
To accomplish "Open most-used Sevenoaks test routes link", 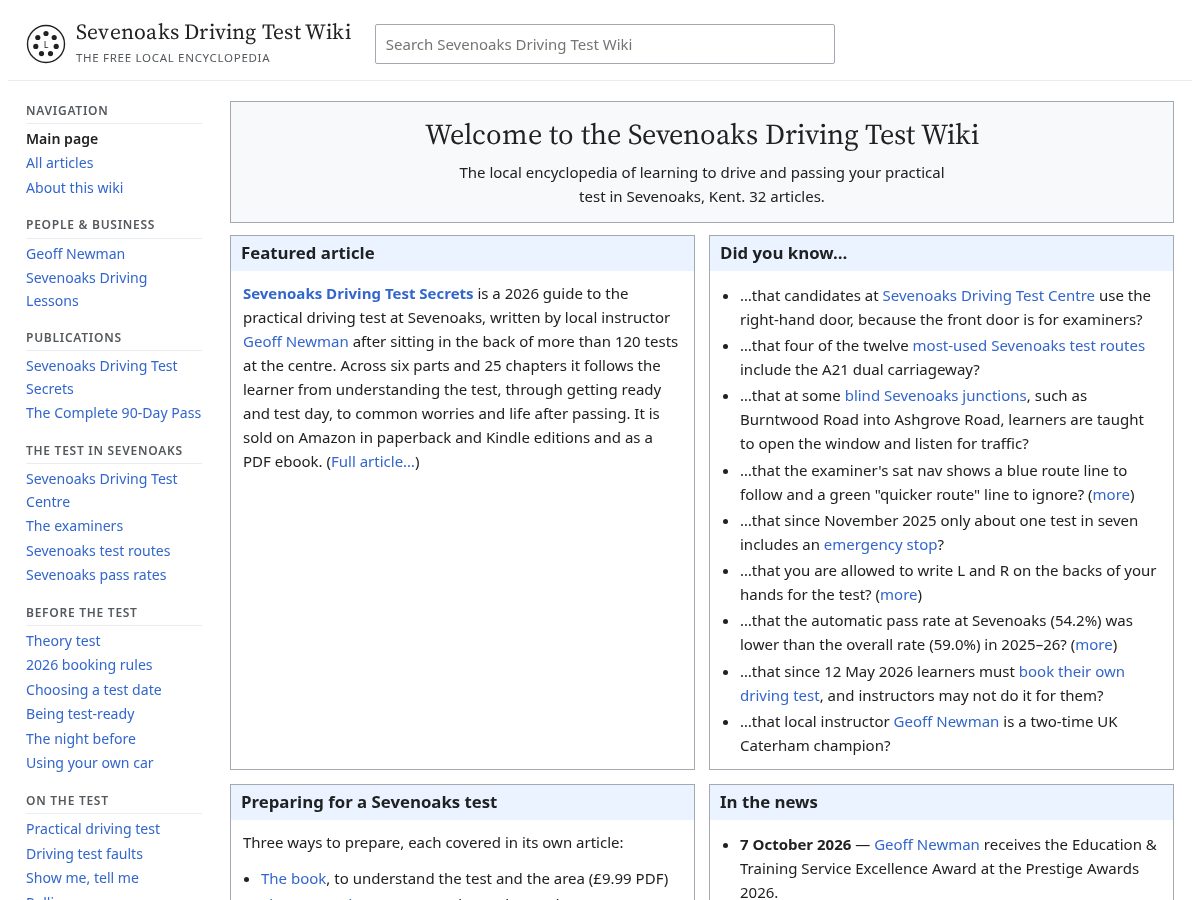I will [1029, 346].
